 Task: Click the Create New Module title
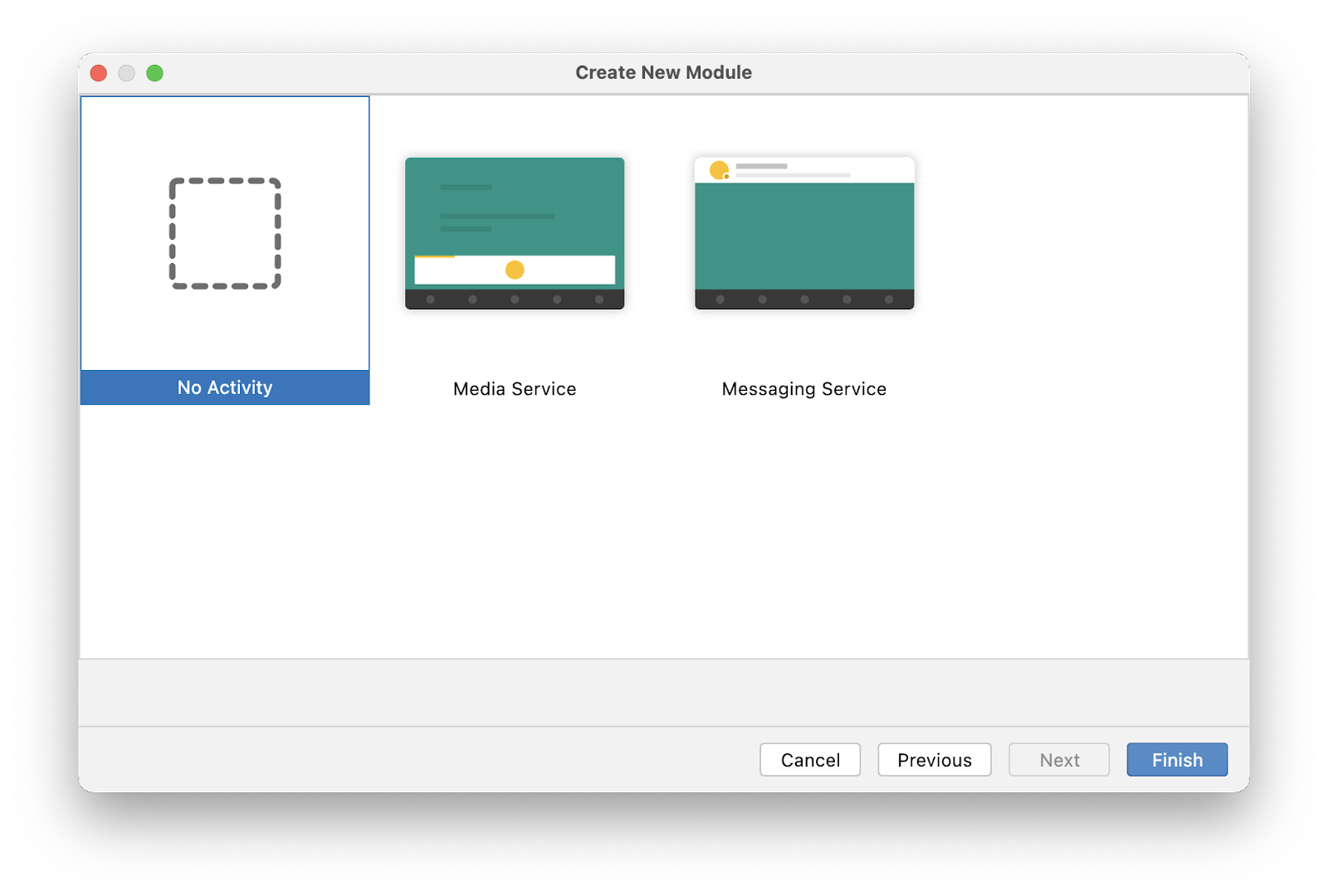pyautogui.click(x=663, y=73)
